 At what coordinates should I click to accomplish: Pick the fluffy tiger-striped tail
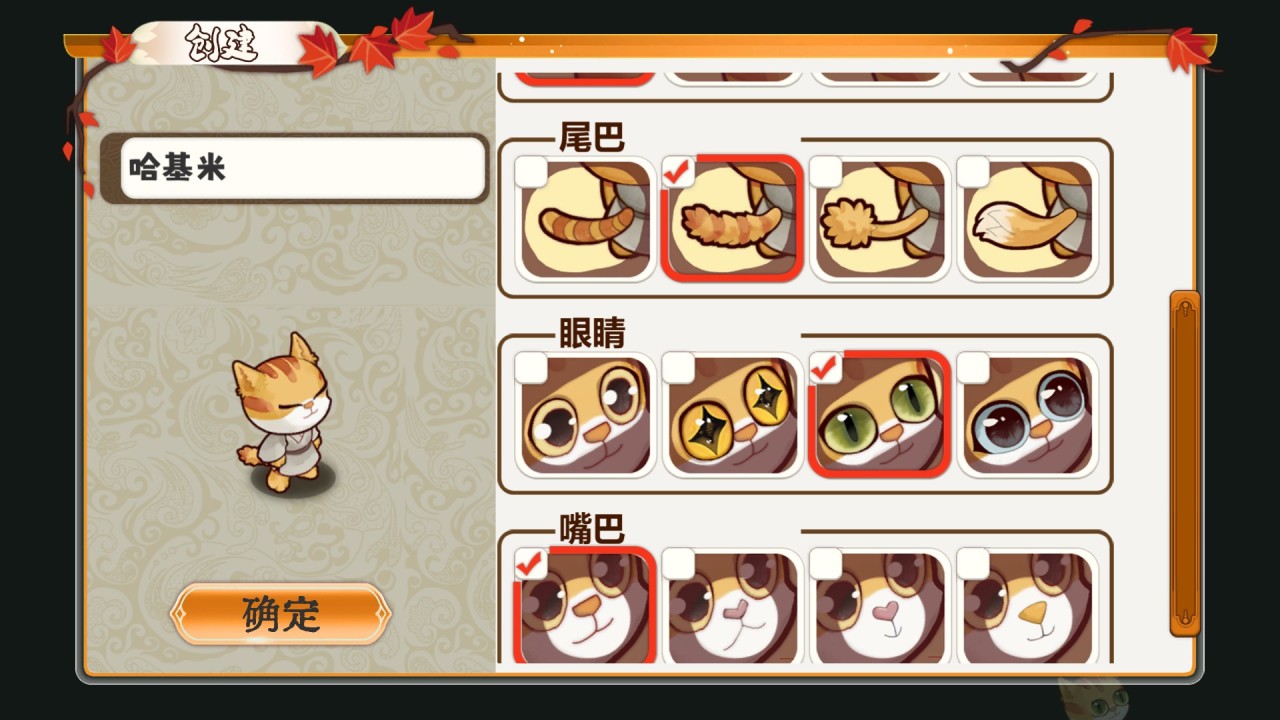coord(732,219)
